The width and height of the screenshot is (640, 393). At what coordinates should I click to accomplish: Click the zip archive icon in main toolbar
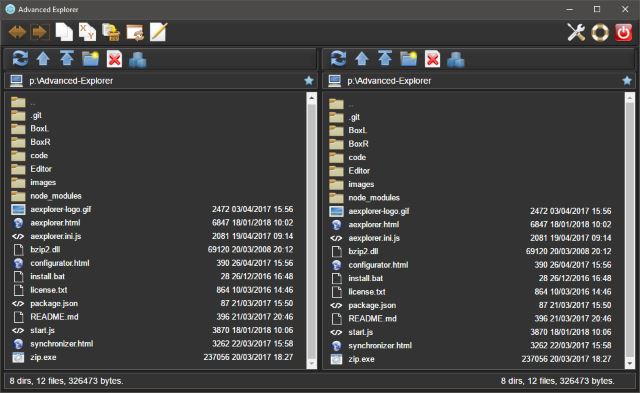click(111, 32)
